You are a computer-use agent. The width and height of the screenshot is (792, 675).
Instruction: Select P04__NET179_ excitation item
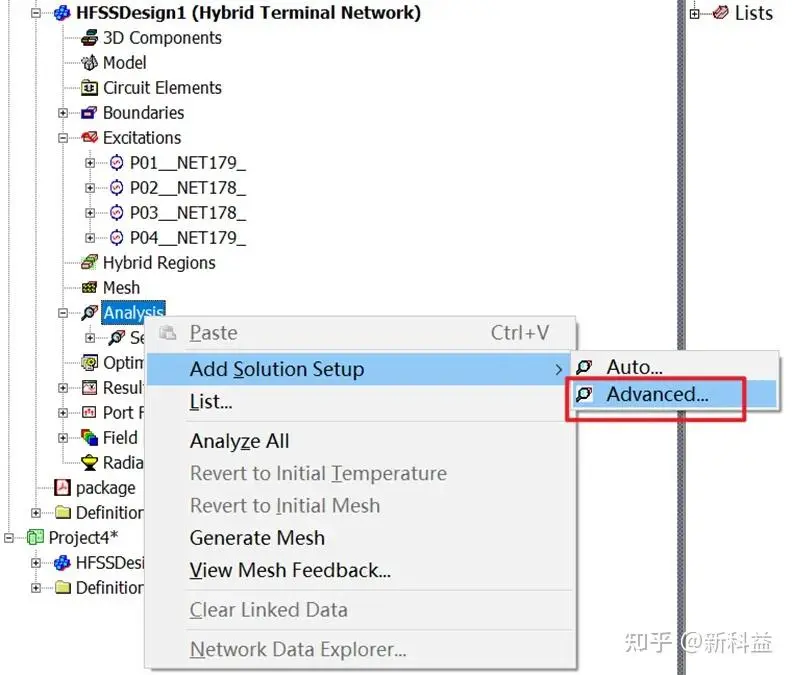pos(188,237)
